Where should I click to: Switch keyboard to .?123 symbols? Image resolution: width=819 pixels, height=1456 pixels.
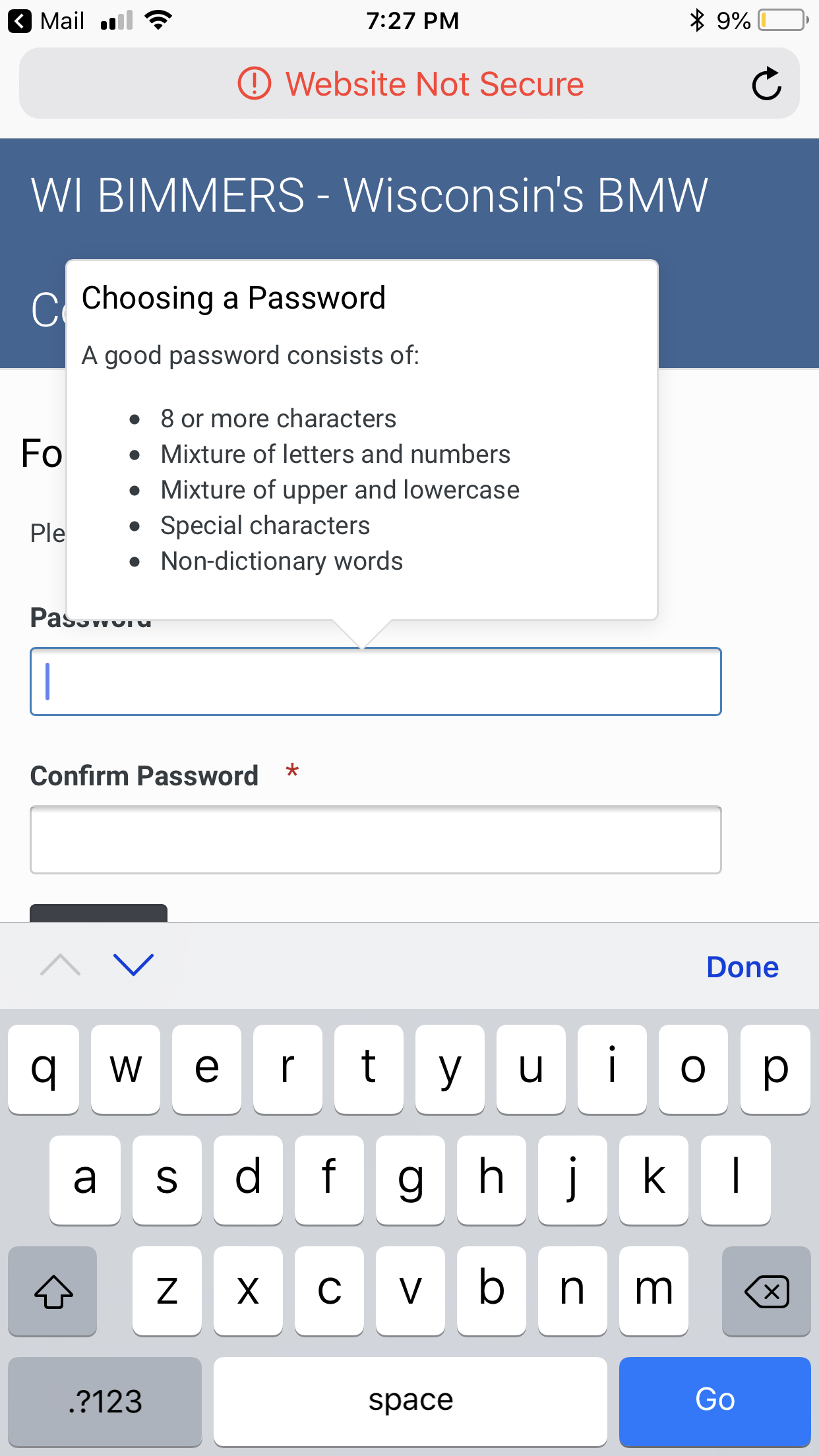[105, 1401]
